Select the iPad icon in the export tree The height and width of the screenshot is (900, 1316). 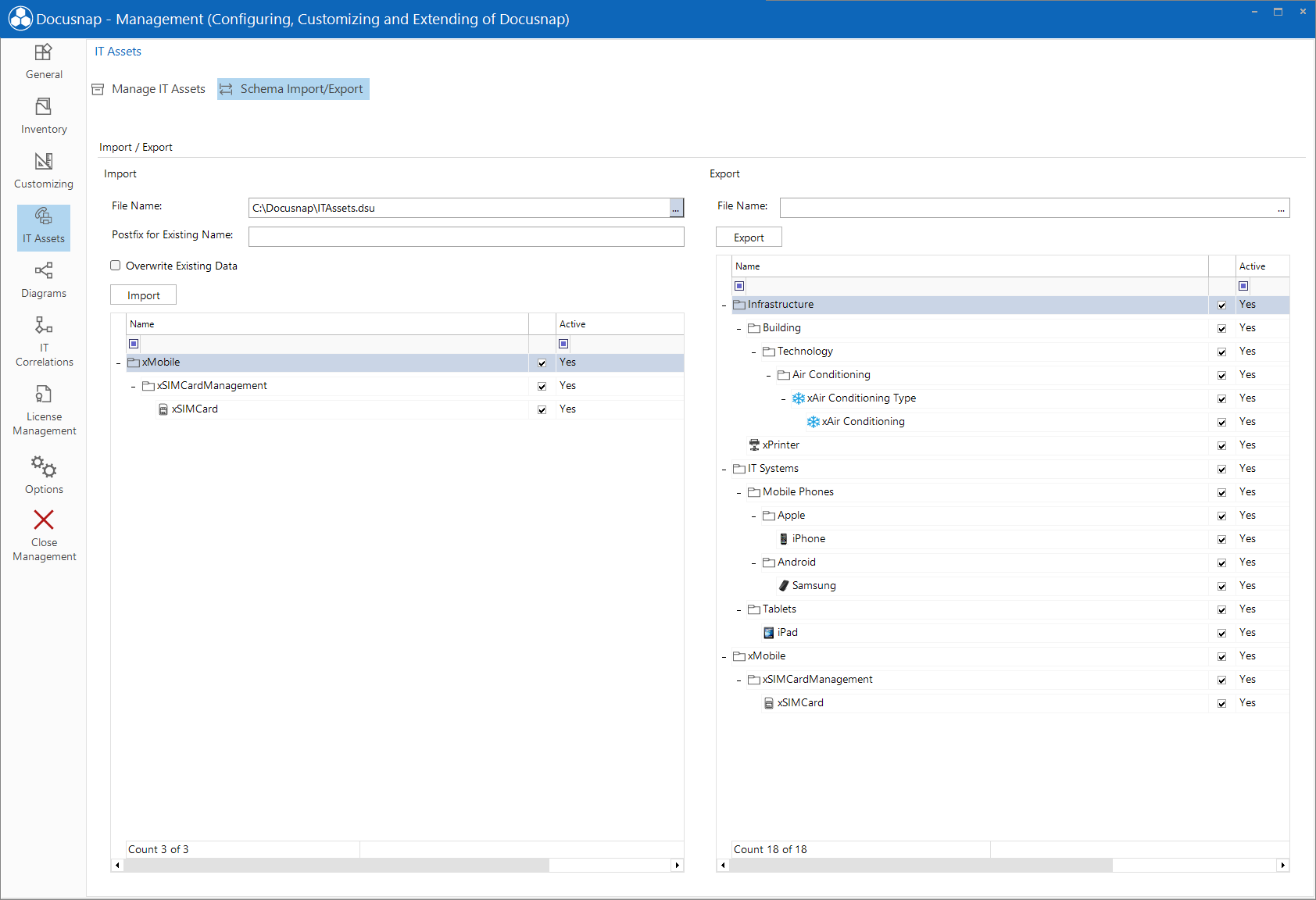coord(769,632)
